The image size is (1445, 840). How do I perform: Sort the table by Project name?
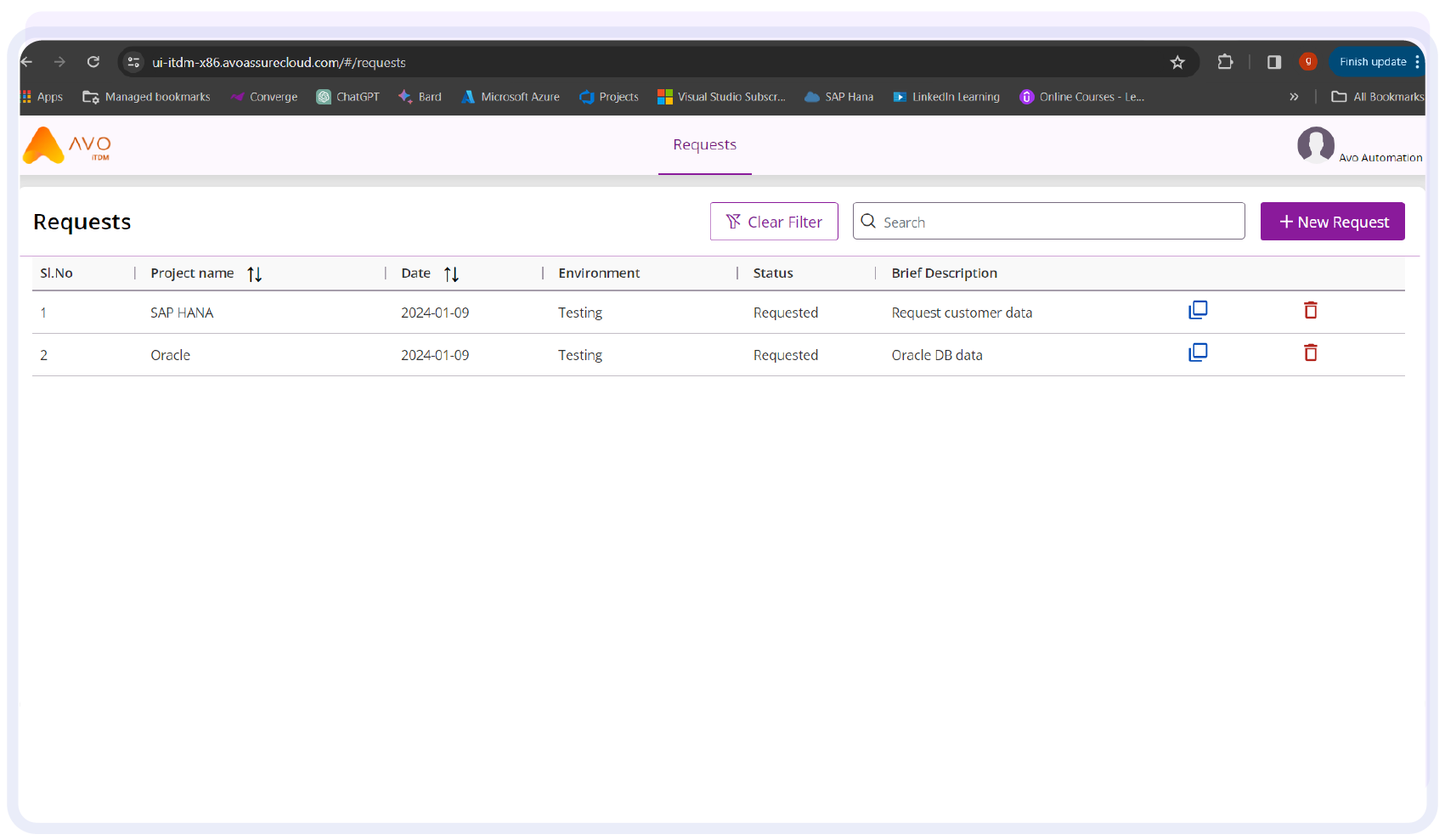[x=254, y=273]
